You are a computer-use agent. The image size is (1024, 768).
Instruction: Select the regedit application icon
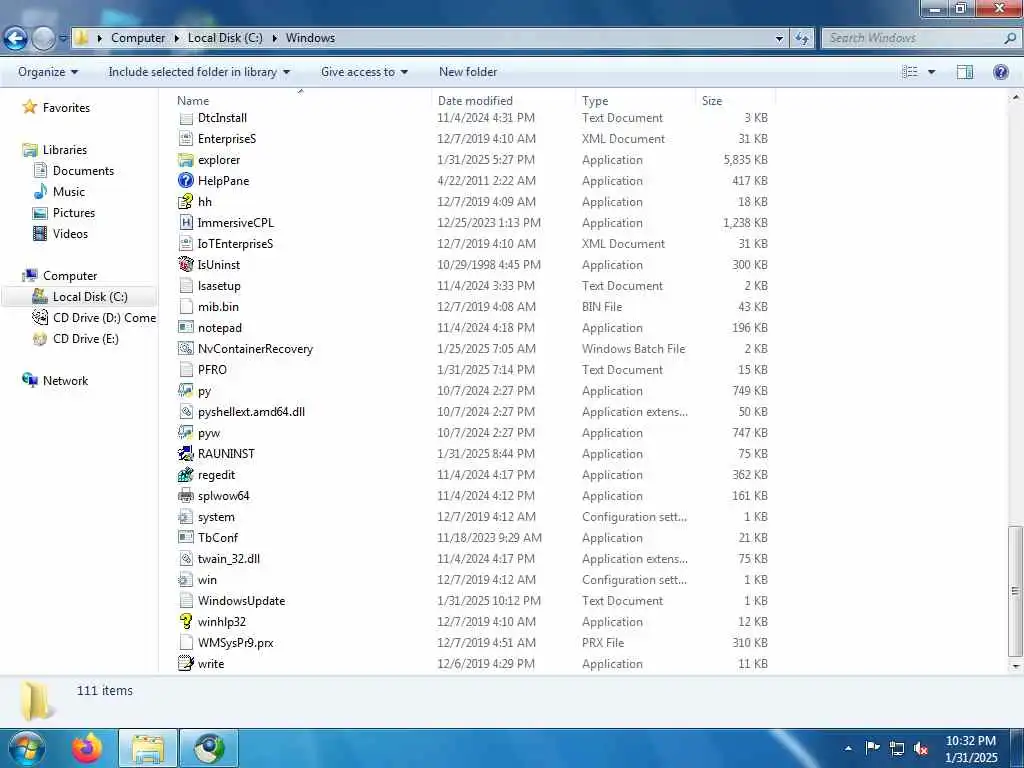(x=186, y=475)
